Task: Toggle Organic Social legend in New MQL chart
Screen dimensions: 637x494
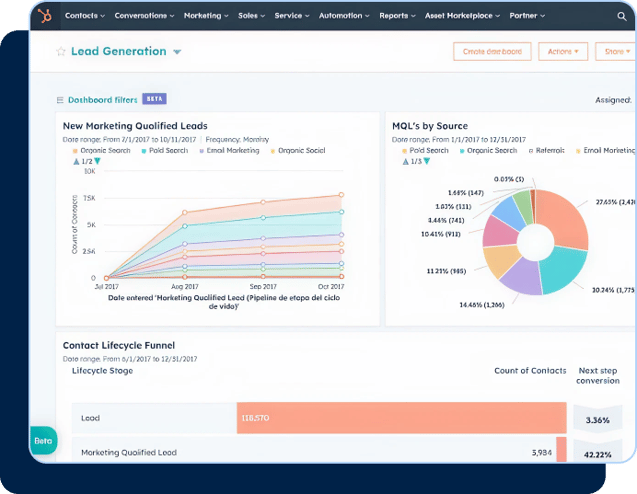Action: pyautogui.click(x=298, y=151)
